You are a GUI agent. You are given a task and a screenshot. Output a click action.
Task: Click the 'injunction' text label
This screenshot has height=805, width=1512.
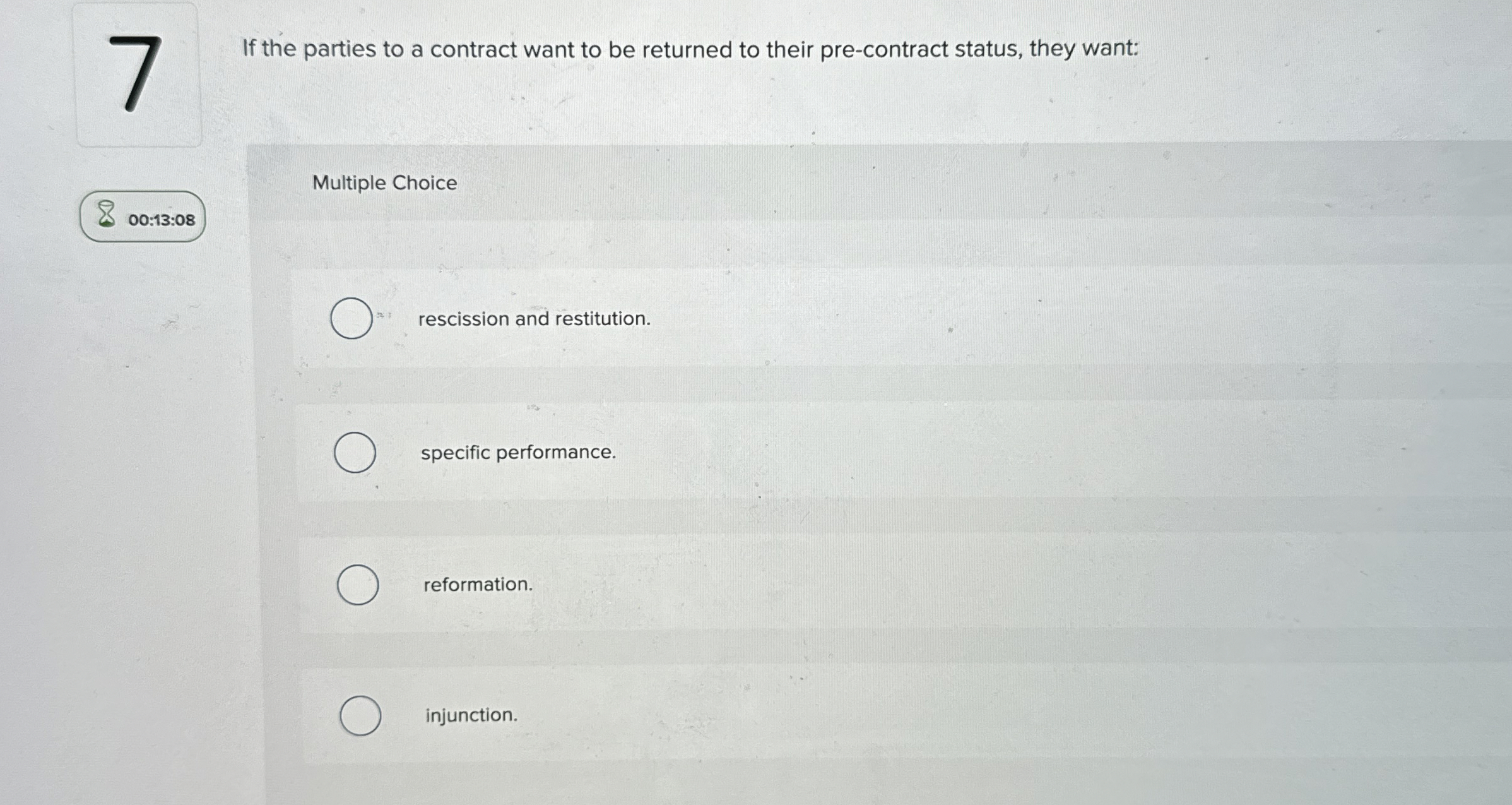click(470, 714)
